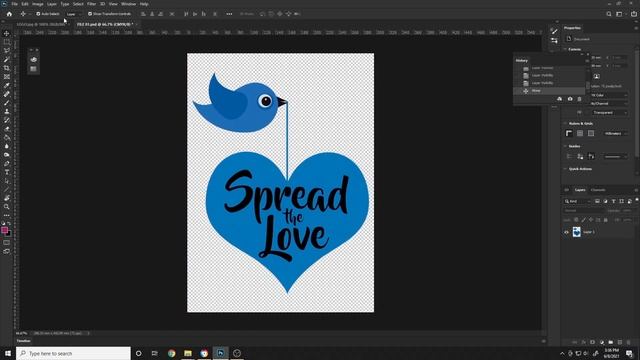Open the Filter menu

coord(91,4)
